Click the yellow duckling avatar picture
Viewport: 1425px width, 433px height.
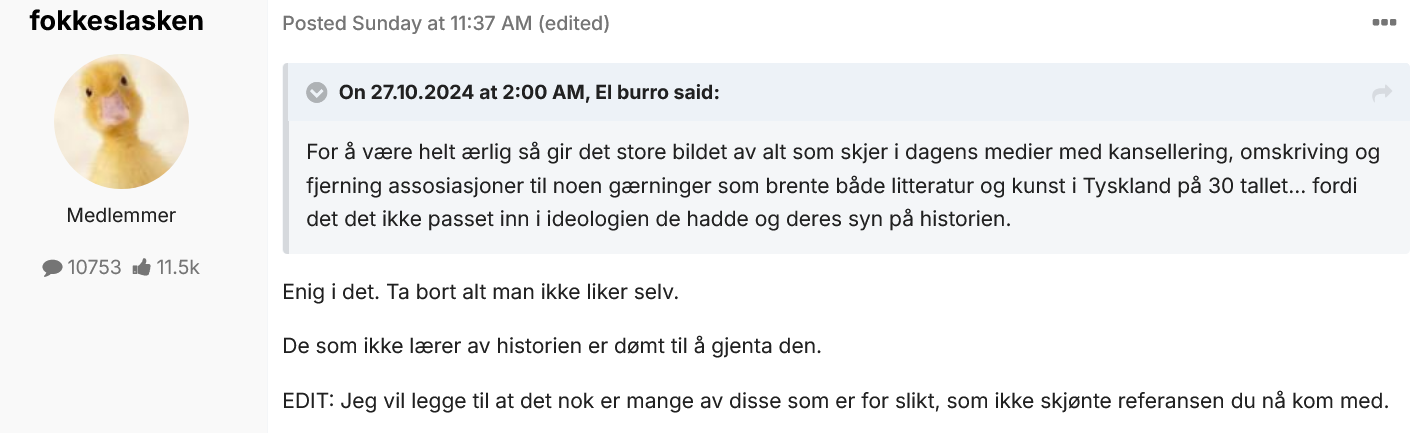point(121,121)
